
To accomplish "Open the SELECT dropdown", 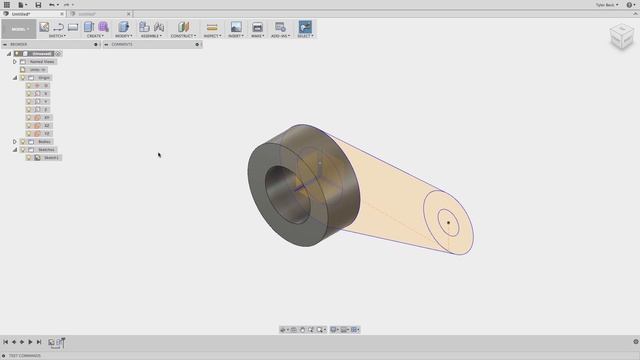I will pyautogui.click(x=305, y=36).
